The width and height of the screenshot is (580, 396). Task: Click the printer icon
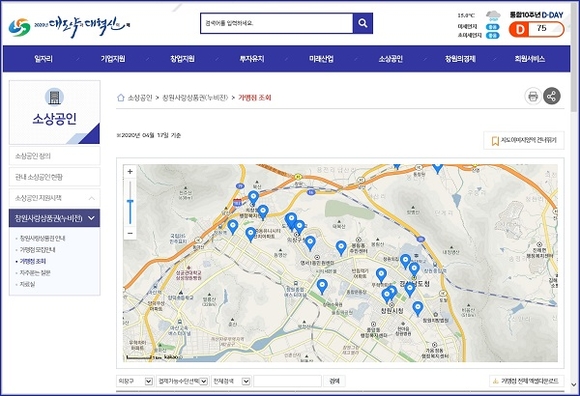[533, 97]
